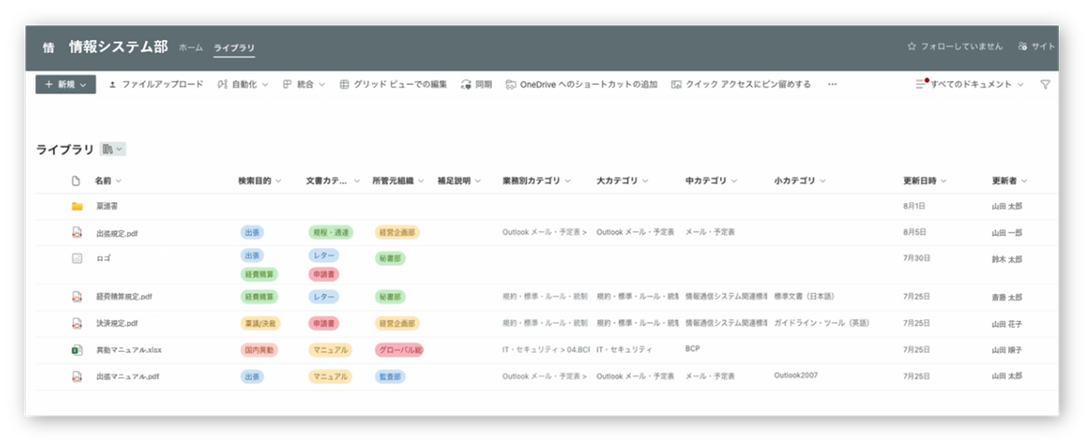1090x447 pixels.
Task: Click the ellipsis more options button
Action: [832, 85]
